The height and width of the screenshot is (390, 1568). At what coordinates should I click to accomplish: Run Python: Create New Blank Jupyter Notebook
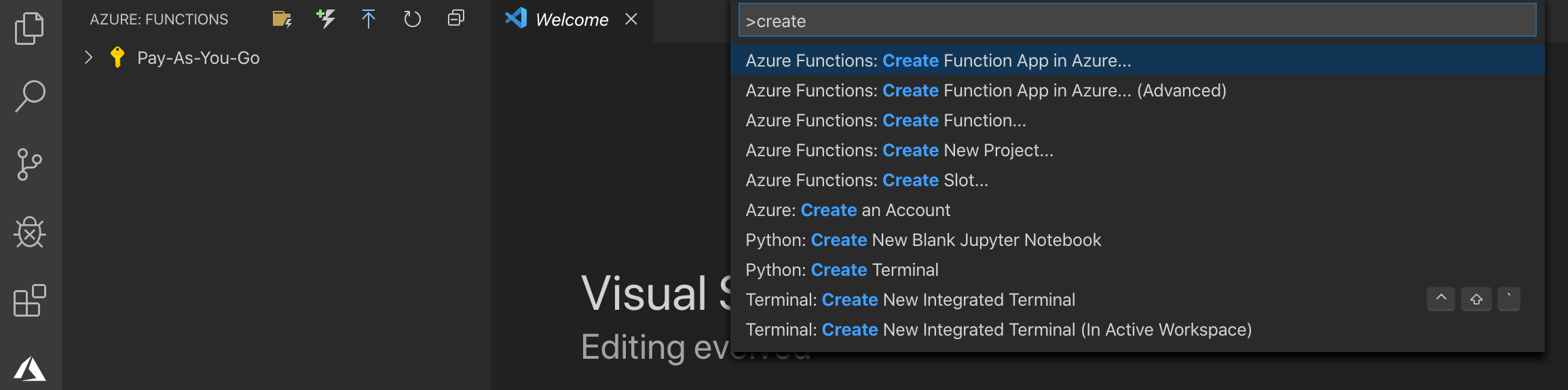point(923,240)
